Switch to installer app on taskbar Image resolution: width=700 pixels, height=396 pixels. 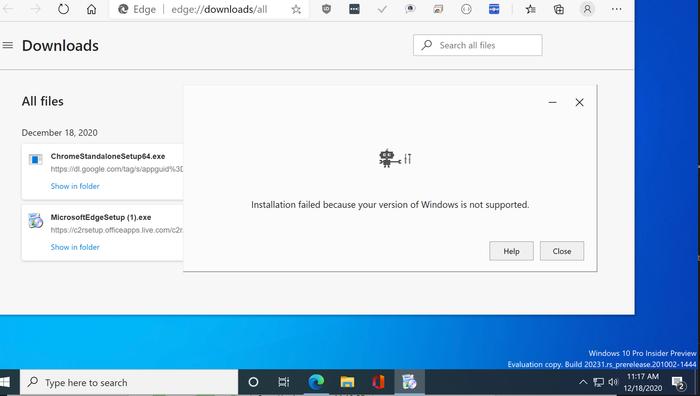[409, 382]
